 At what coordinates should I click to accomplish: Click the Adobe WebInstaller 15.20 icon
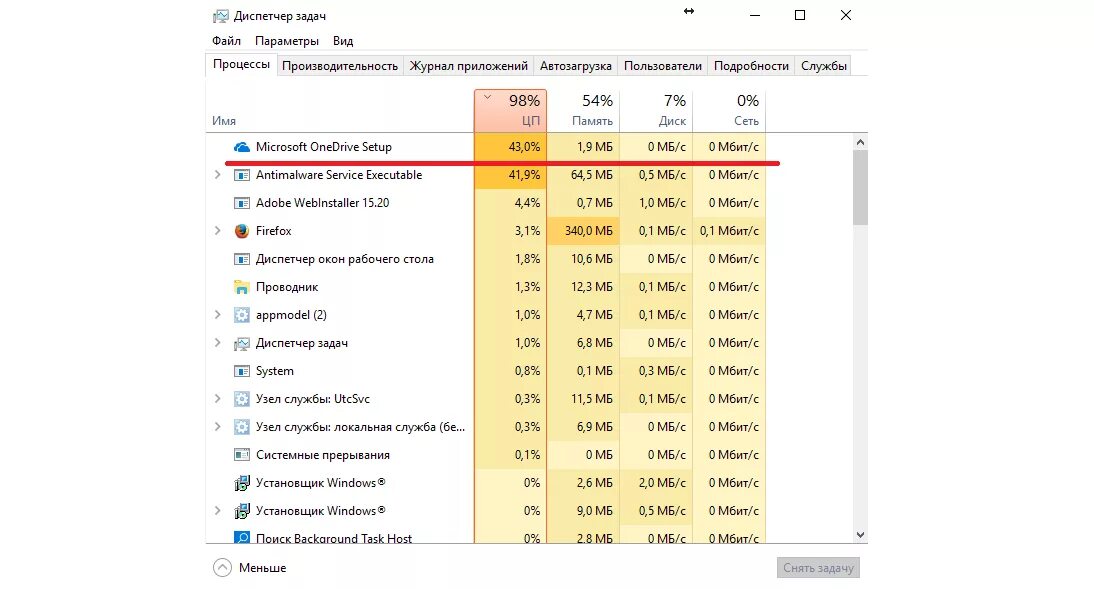click(241, 203)
